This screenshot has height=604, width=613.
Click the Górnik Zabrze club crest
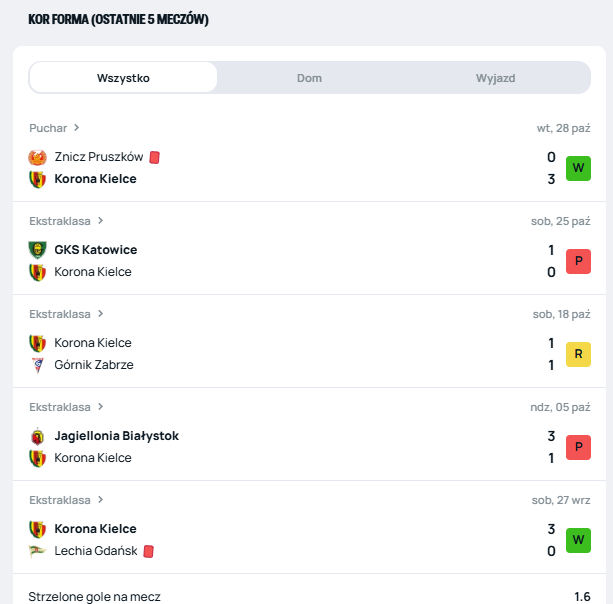(x=38, y=365)
